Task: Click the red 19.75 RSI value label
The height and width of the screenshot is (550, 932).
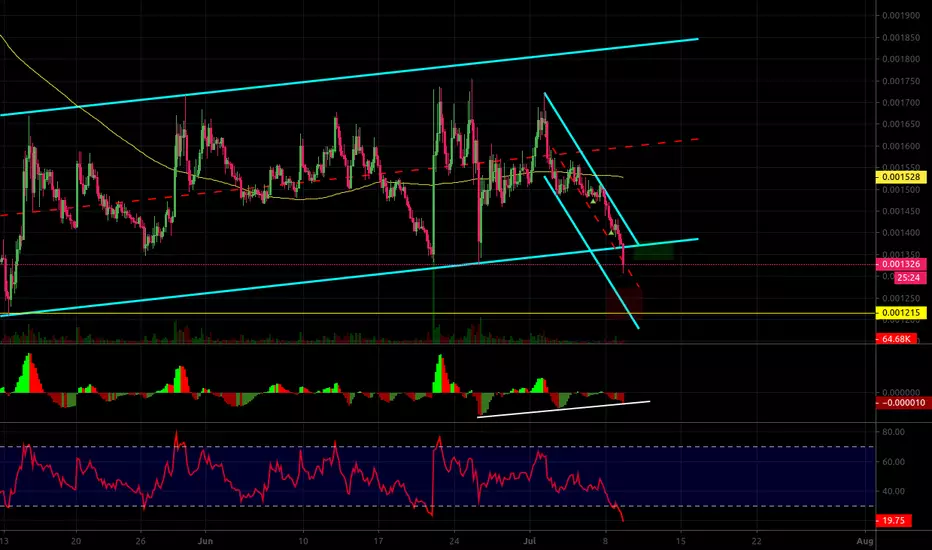Action: (x=893, y=521)
